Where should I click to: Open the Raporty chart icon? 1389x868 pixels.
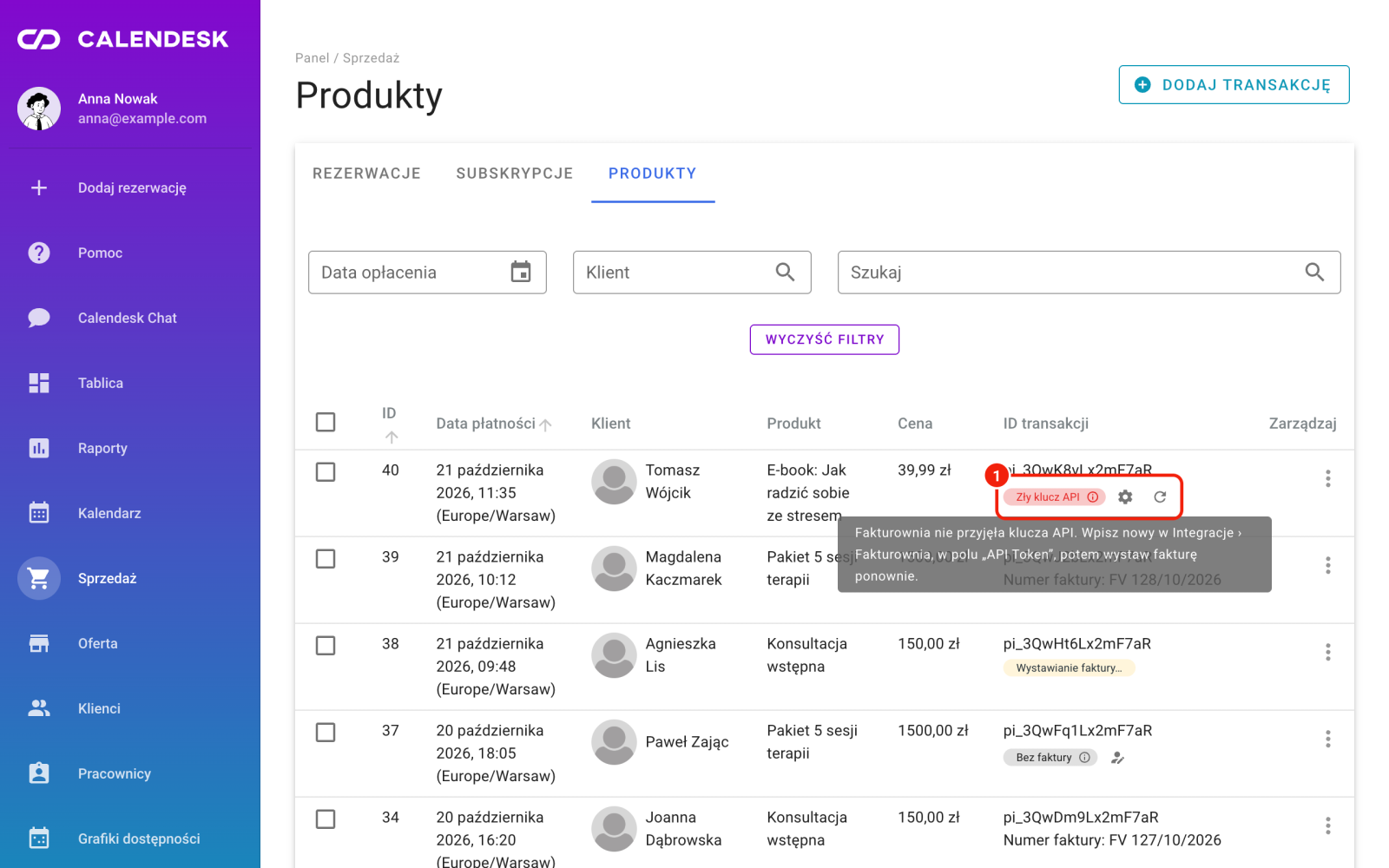(x=39, y=448)
